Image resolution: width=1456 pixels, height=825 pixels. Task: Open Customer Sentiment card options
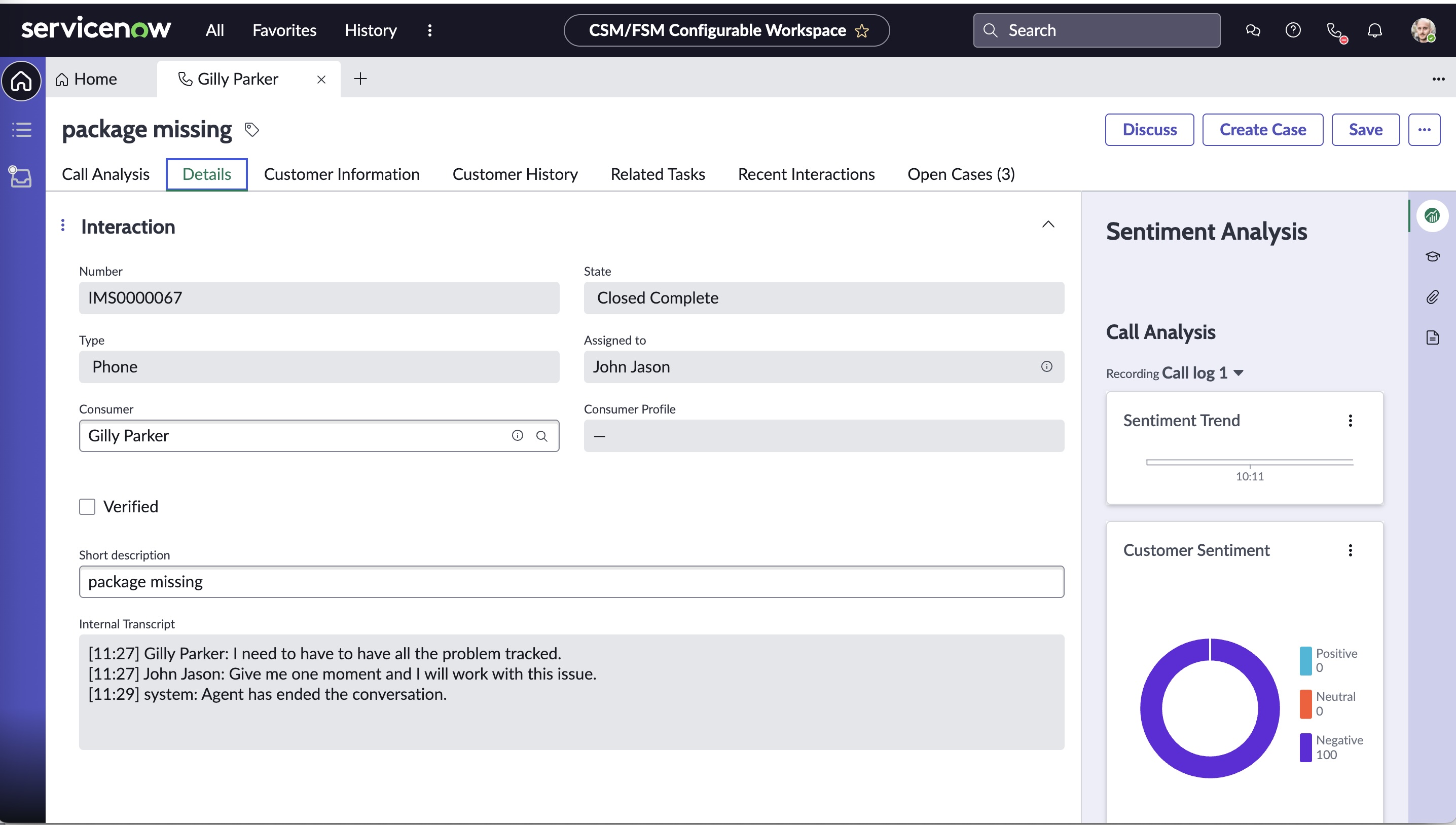[x=1350, y=550]
